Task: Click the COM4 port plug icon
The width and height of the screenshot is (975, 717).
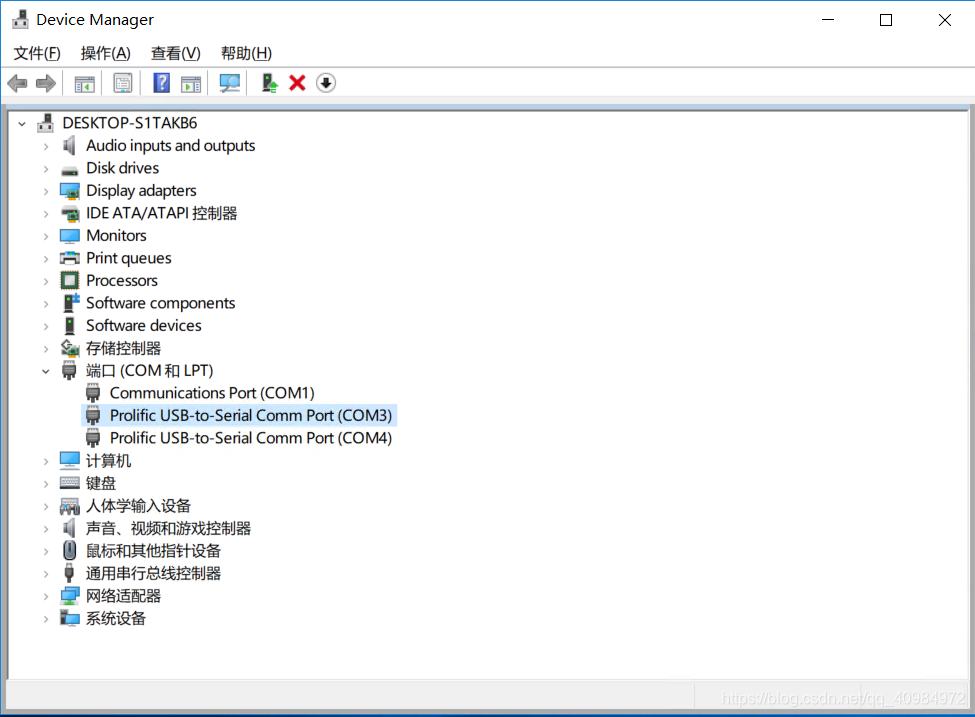Action: 93,438
